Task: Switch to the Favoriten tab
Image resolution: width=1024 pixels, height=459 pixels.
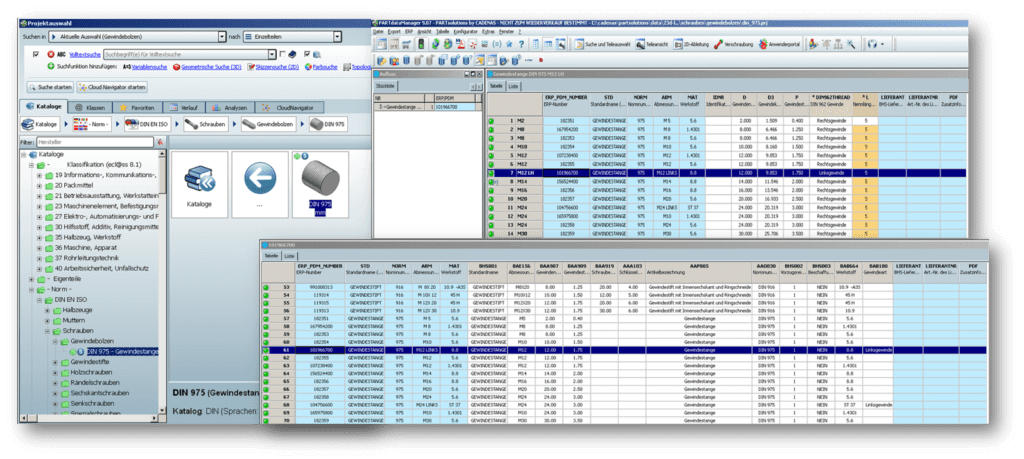Action: click(138, 108)
